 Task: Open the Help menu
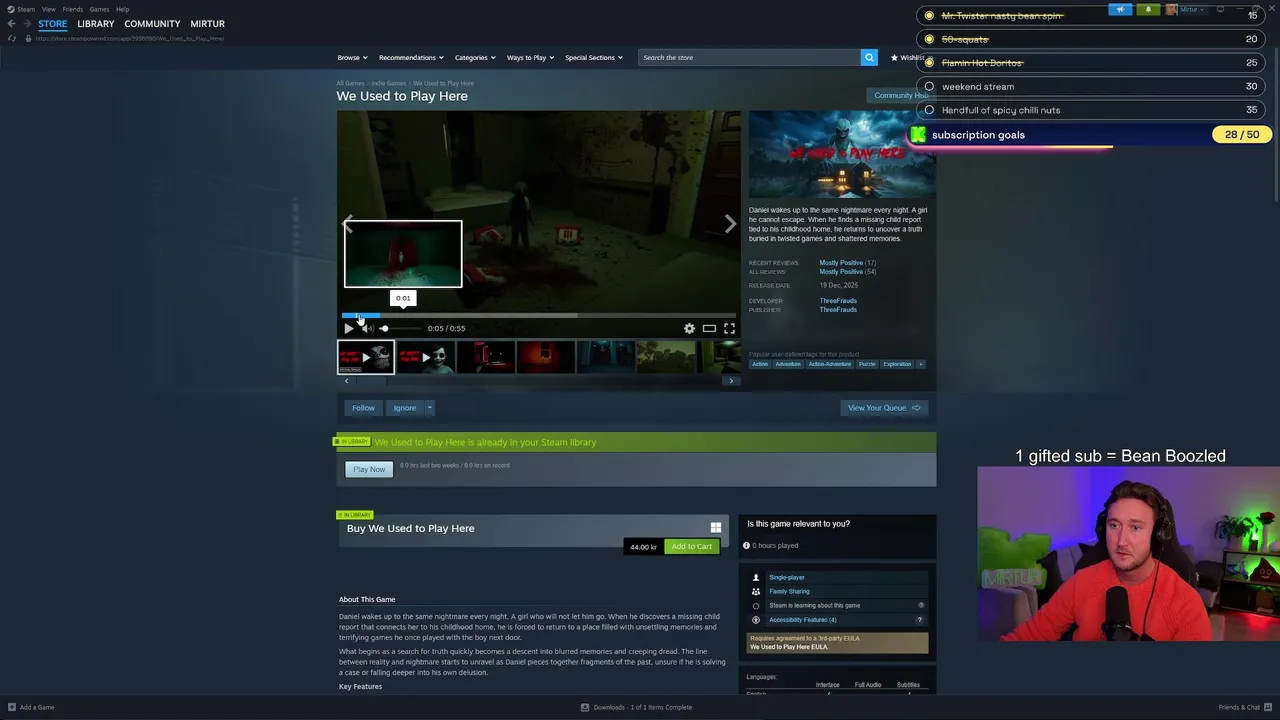(122, 9)
